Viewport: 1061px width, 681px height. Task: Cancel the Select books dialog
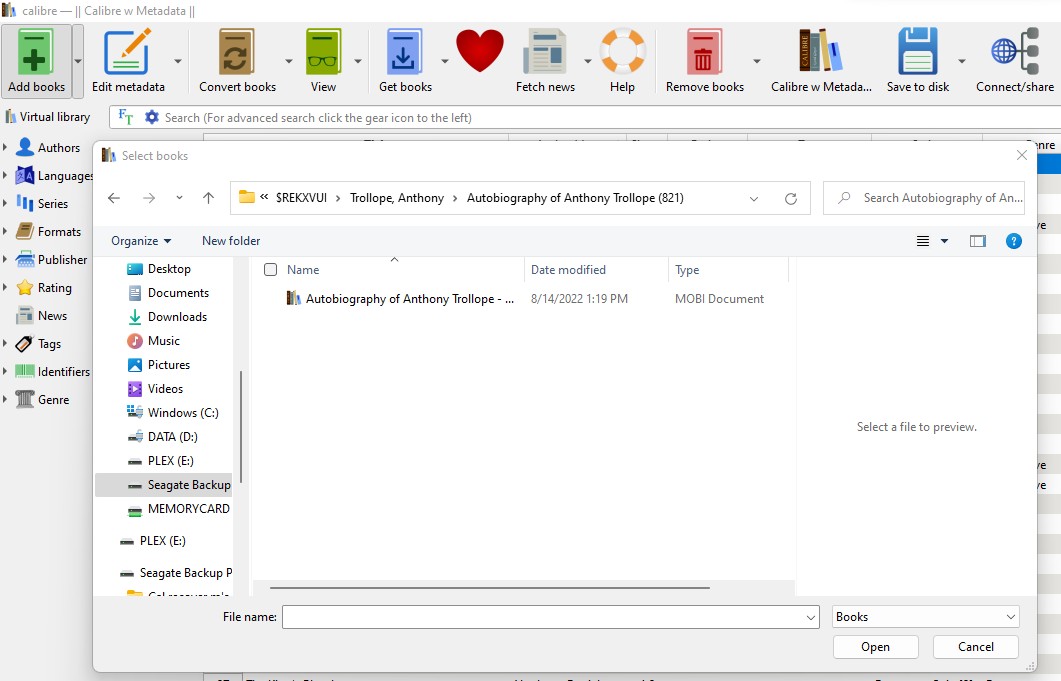click(x=976, y=647)
